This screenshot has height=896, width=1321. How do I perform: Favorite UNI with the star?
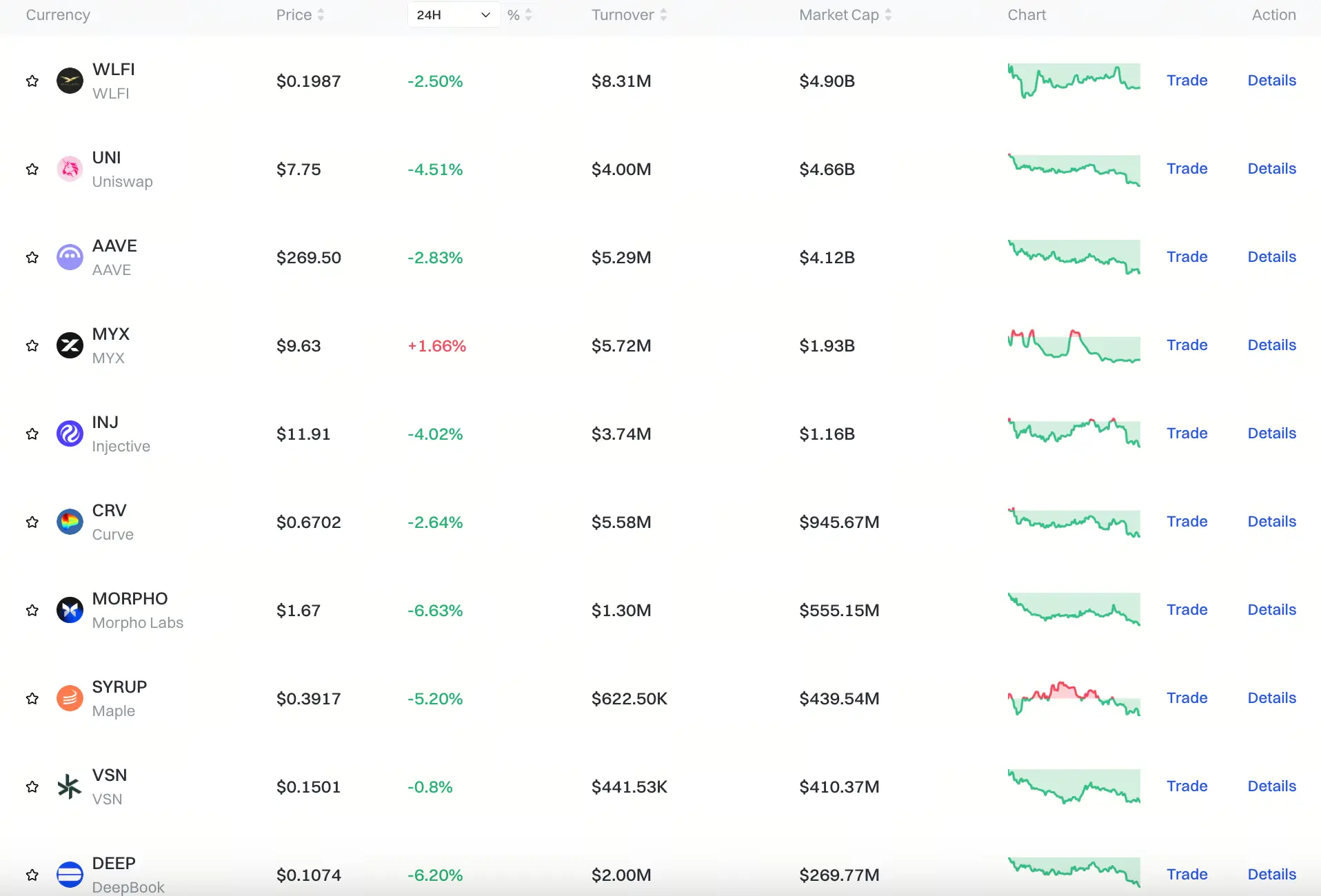tap(32, 170)
